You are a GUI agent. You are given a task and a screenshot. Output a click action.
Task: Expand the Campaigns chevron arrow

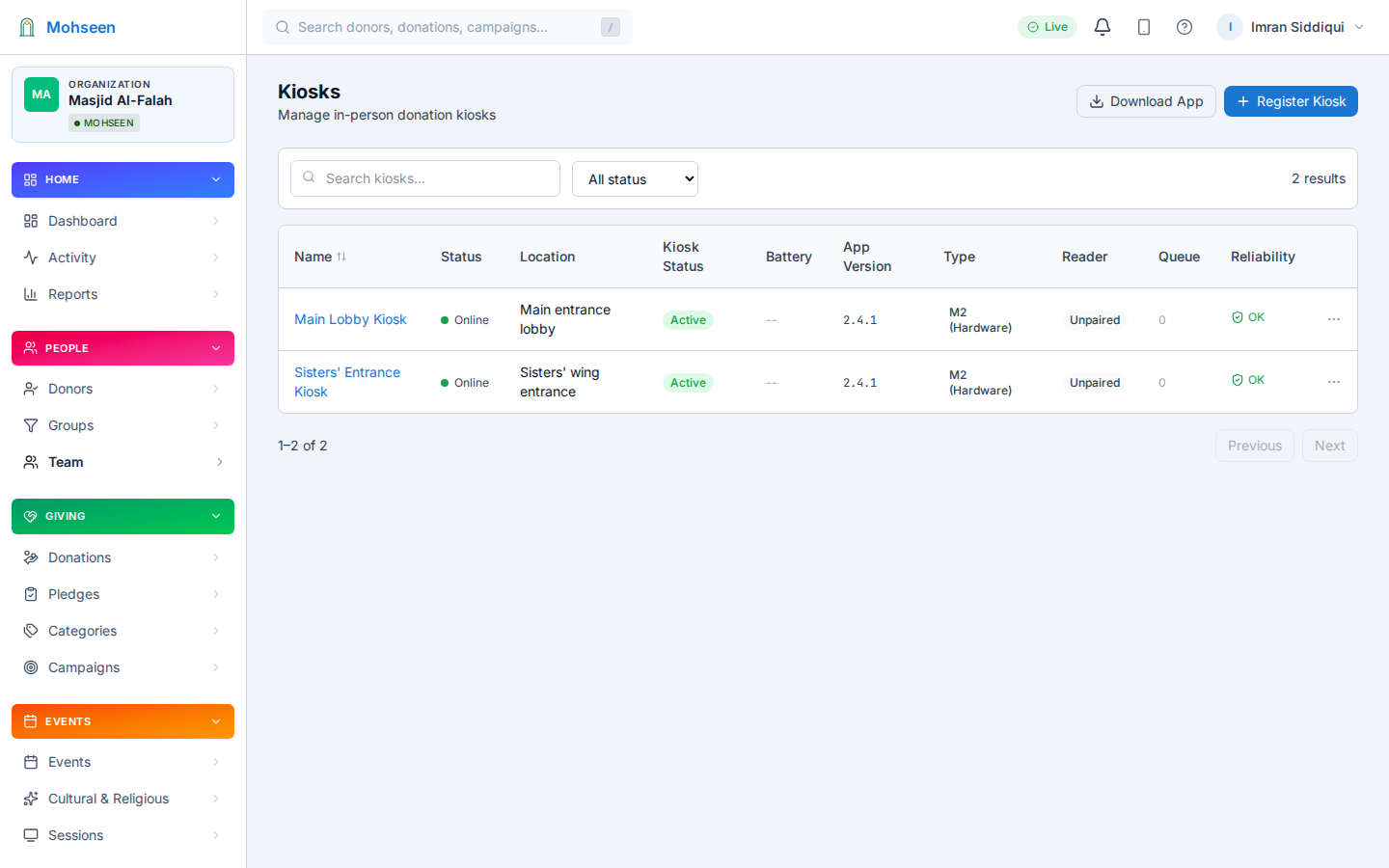(x=216, y=667)
